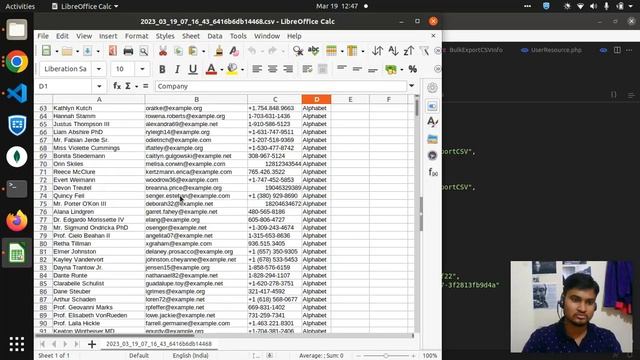Expand the formula bar arrow
This screenshot has width=640, height=360.
411,86
